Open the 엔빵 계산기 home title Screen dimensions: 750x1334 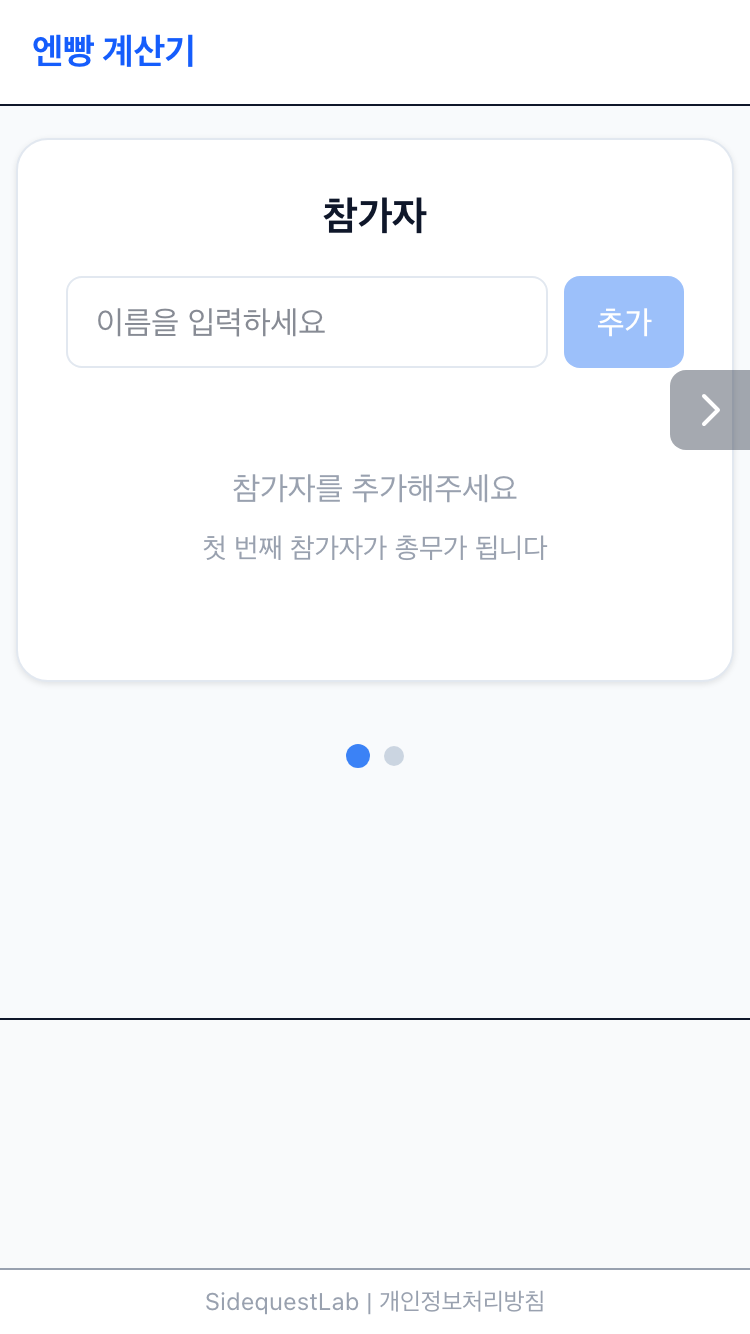click(x=113, y=51)
